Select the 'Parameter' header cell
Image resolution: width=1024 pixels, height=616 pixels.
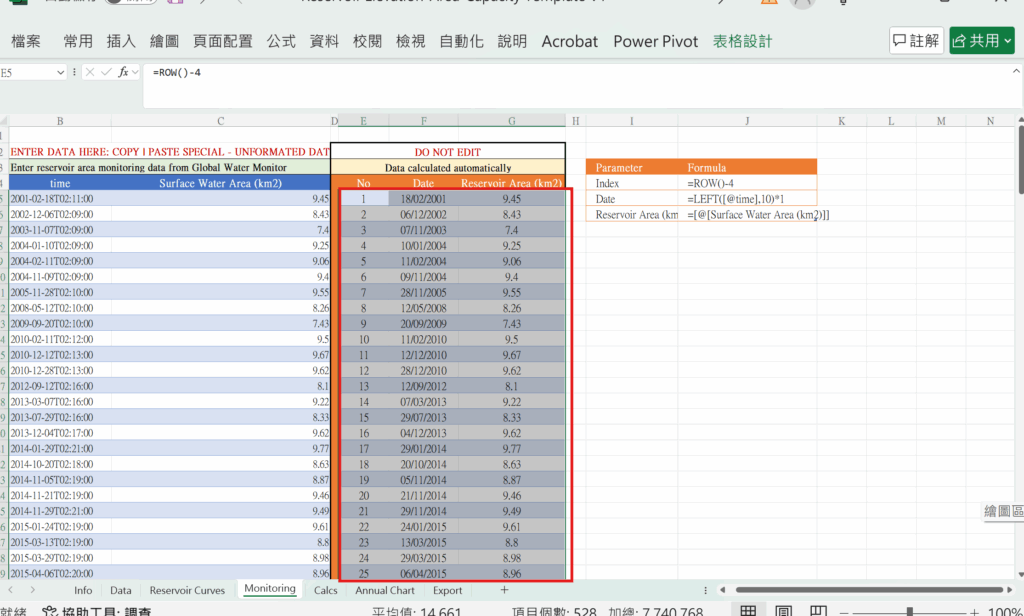(632, 167)
